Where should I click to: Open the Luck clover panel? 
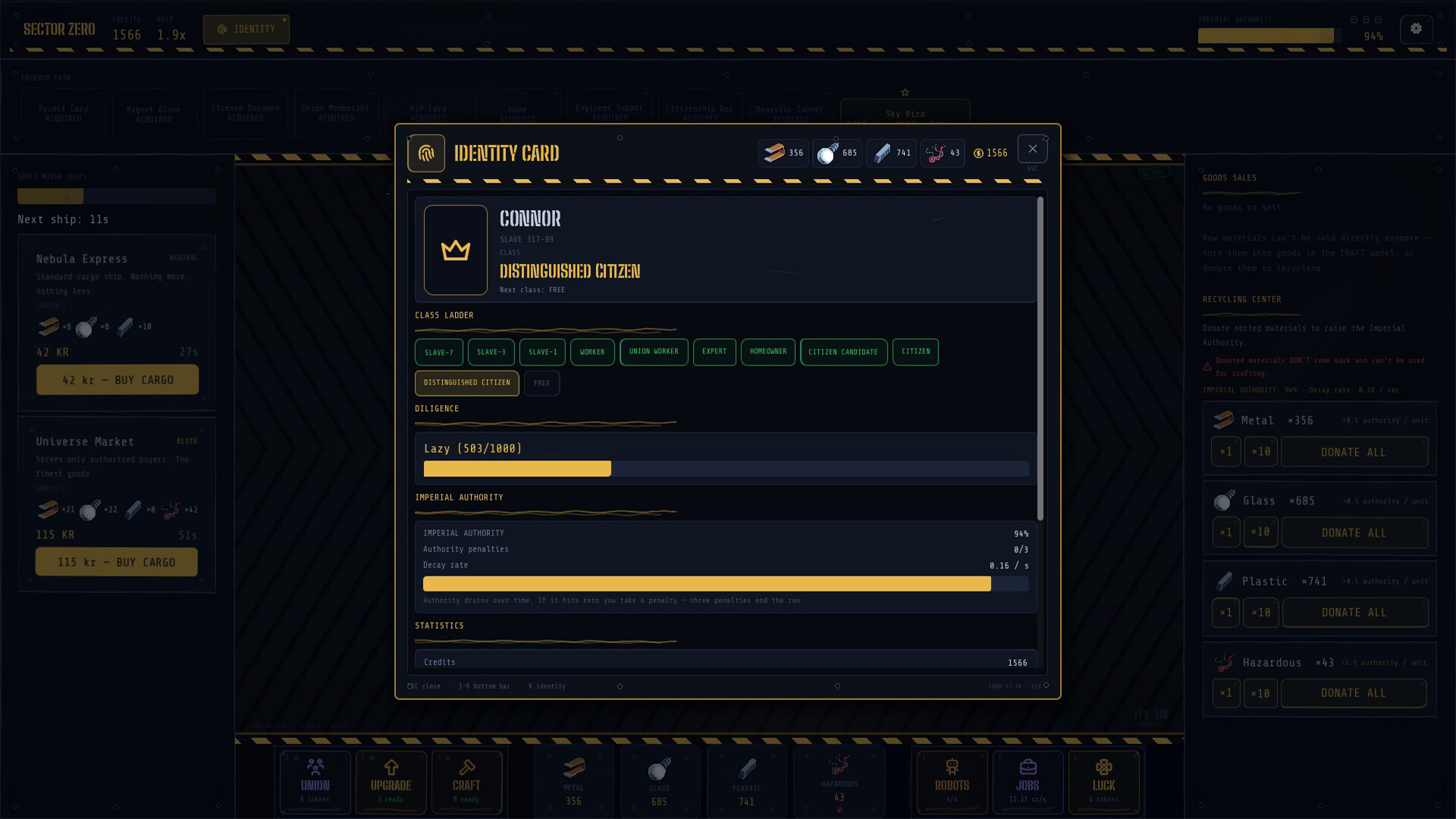[x=1104, y=781]
